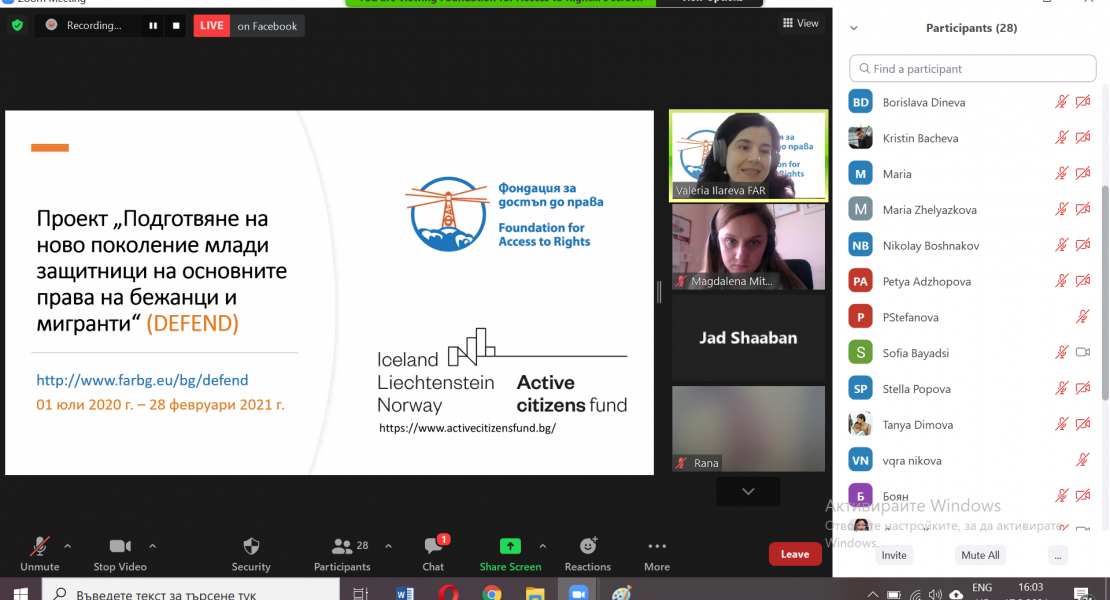The width and height of the screenshot is (1110, 600).
Task: Open farbg.eu/bg/defend link on slide
Action: 142,381
